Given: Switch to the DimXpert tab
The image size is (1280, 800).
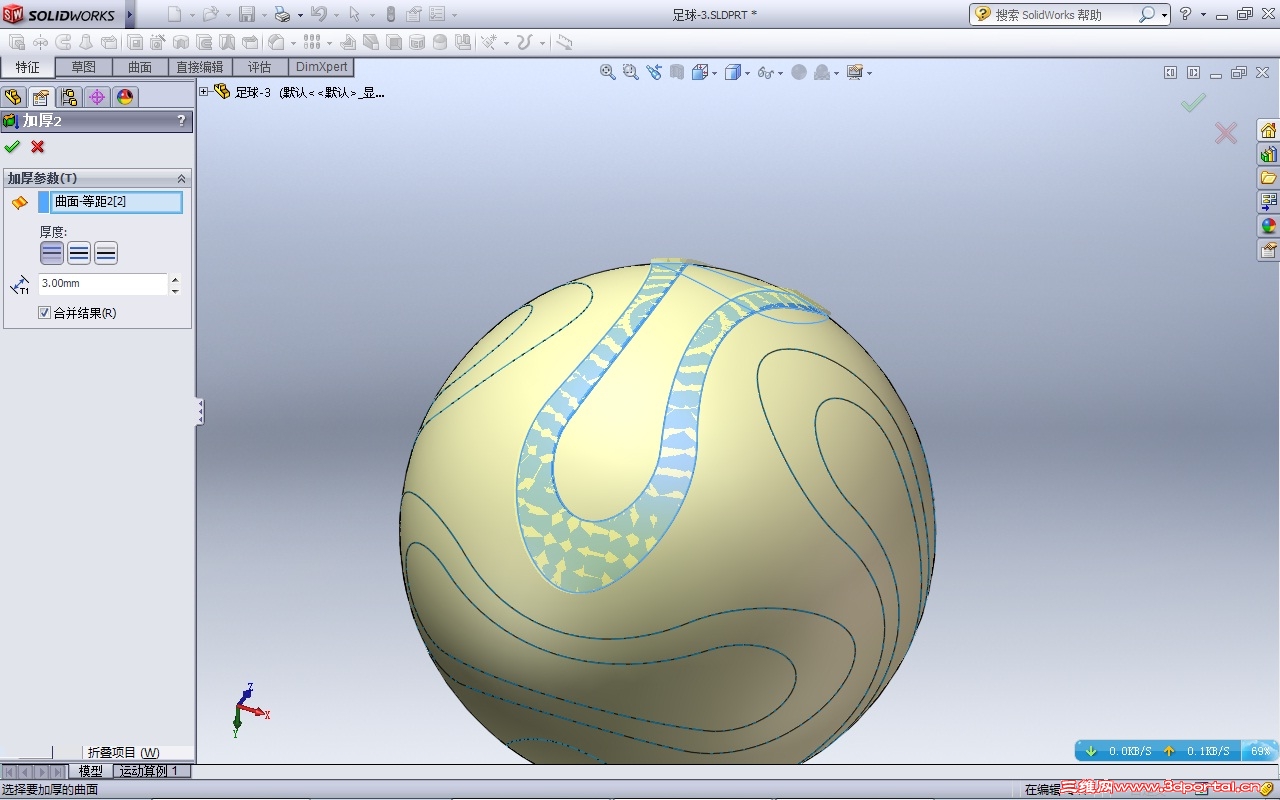Looking at the screenshot, I should point(322,67).
